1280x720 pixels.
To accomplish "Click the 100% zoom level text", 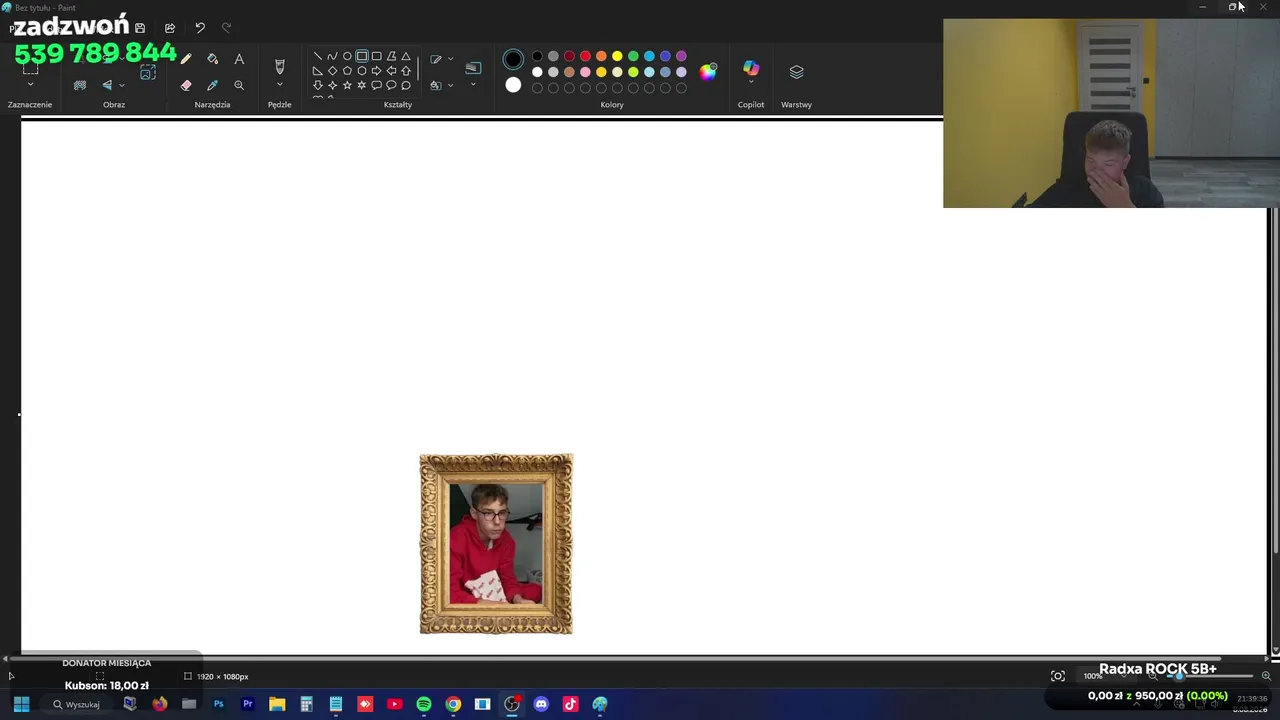I will (x=1093, y=676).
